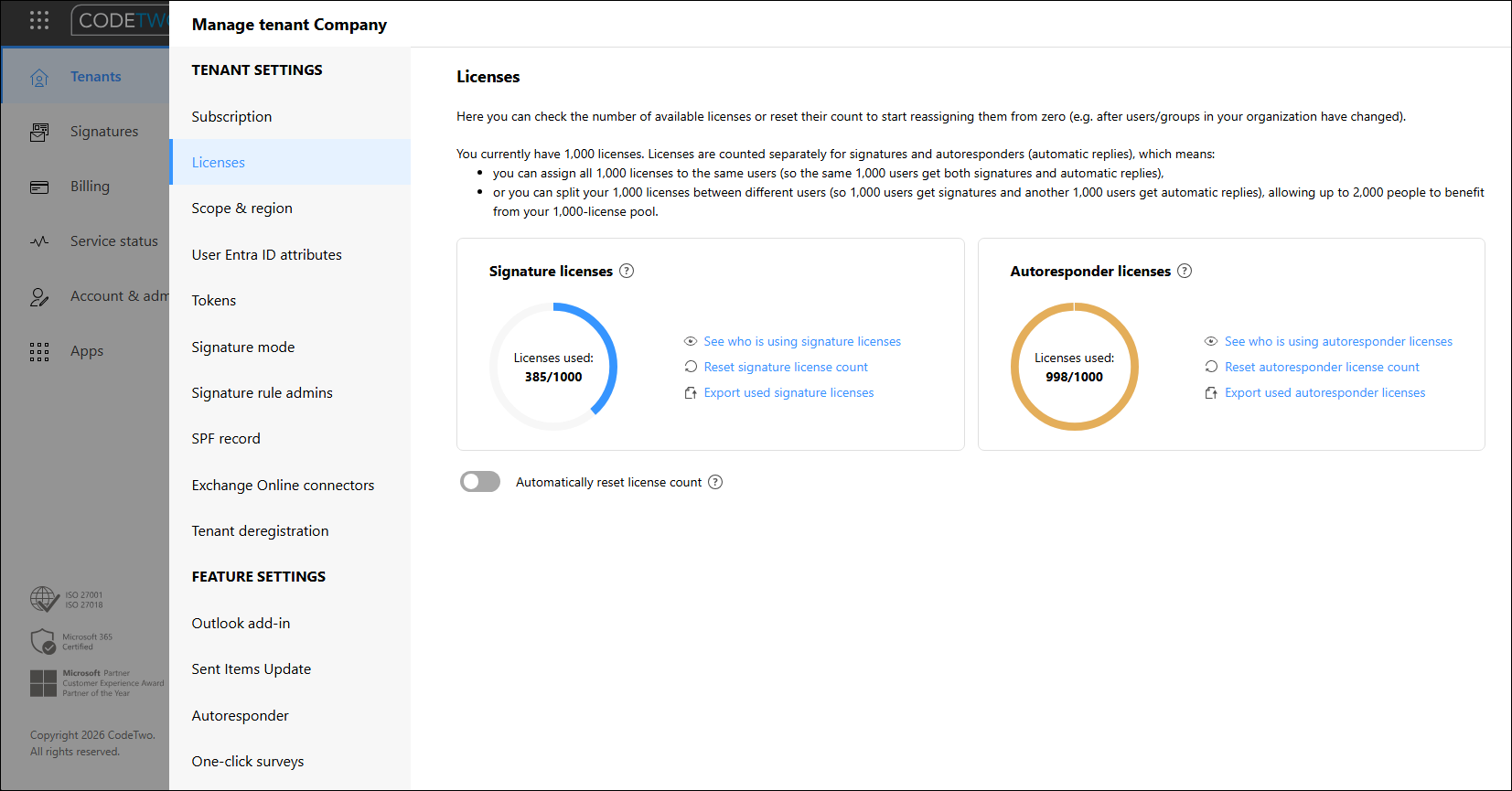The height and width of the screenshot is (791, 1512).
Task: Click See who is using signature licenses
Action: [x=802, y=341]
